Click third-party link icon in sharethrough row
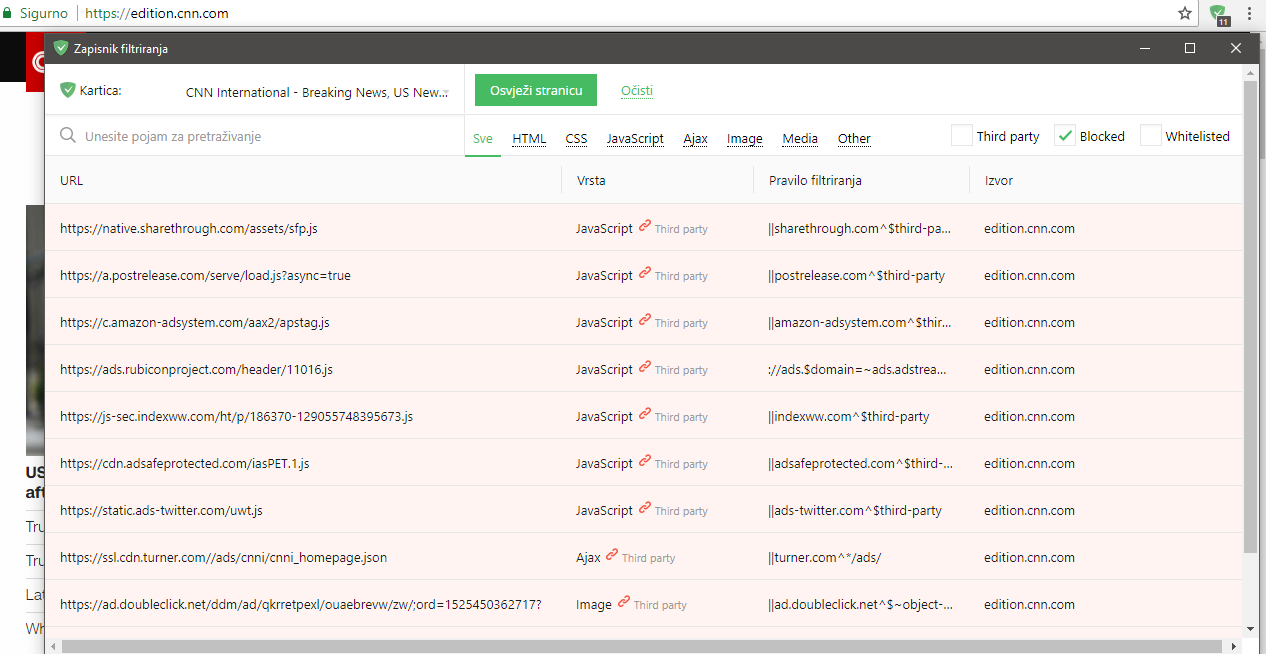 coord(645,227)
